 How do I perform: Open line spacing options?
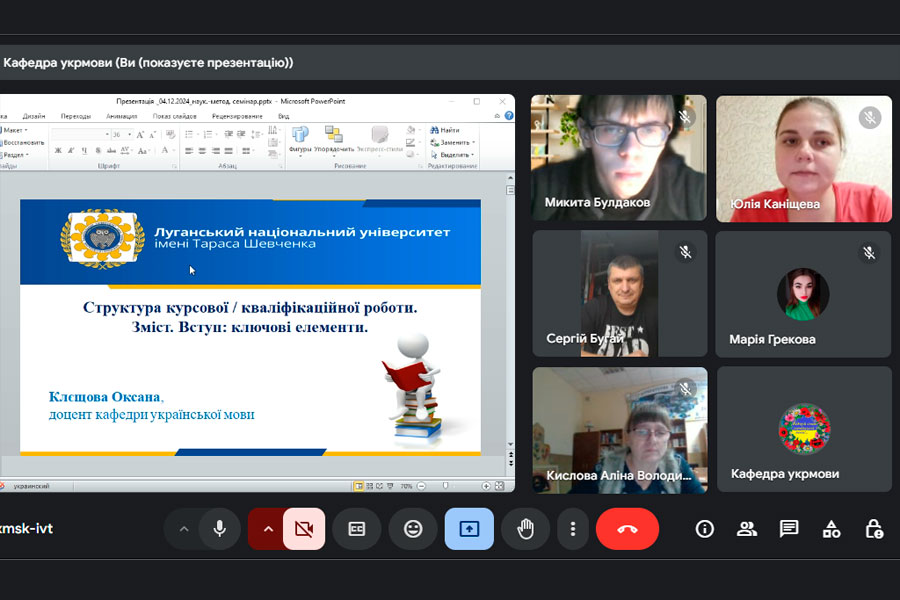pos(257,135)
